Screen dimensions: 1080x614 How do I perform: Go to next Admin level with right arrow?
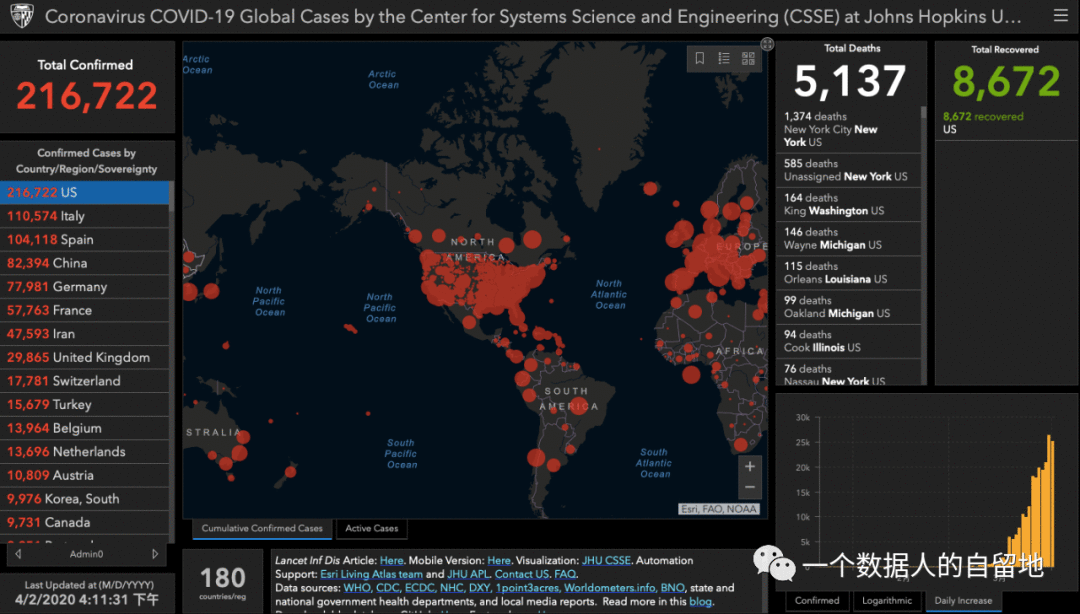155,554
